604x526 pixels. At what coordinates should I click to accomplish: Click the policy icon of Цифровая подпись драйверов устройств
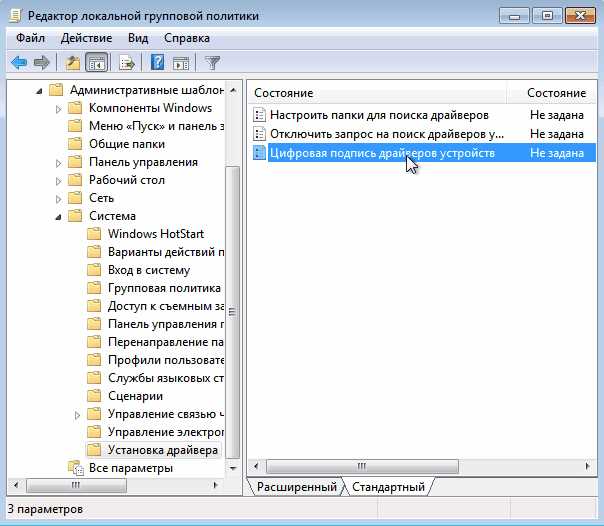pyautogui.click(x=259, y=153)
